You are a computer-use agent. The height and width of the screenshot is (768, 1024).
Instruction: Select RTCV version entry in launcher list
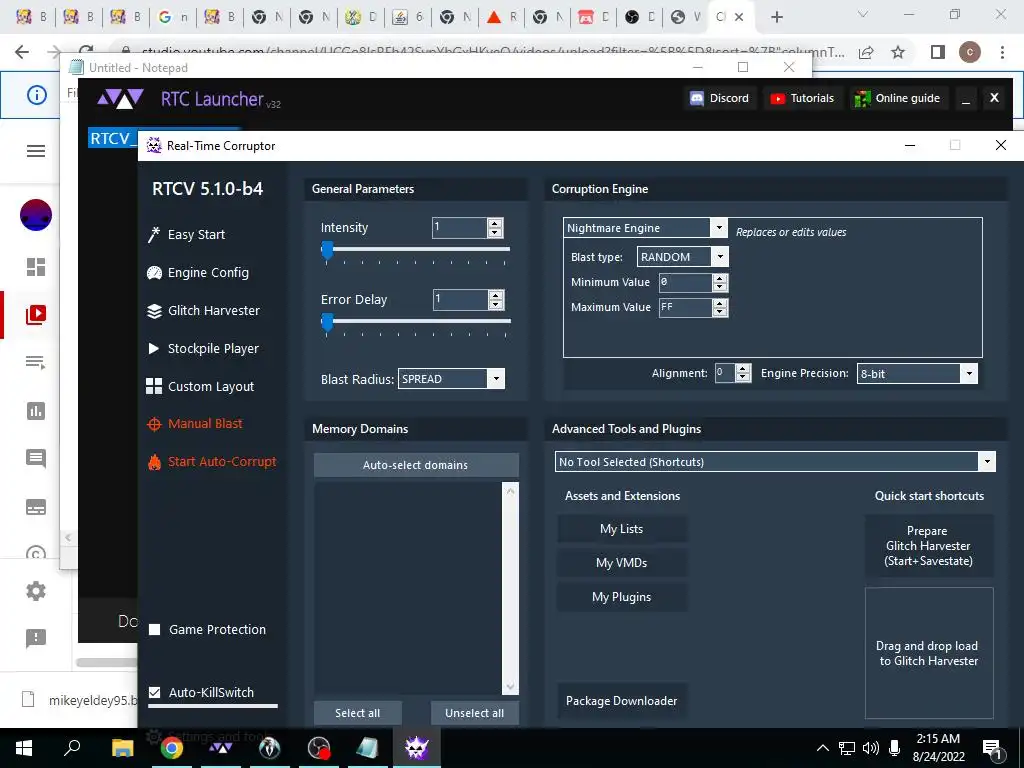pos(112,138)
